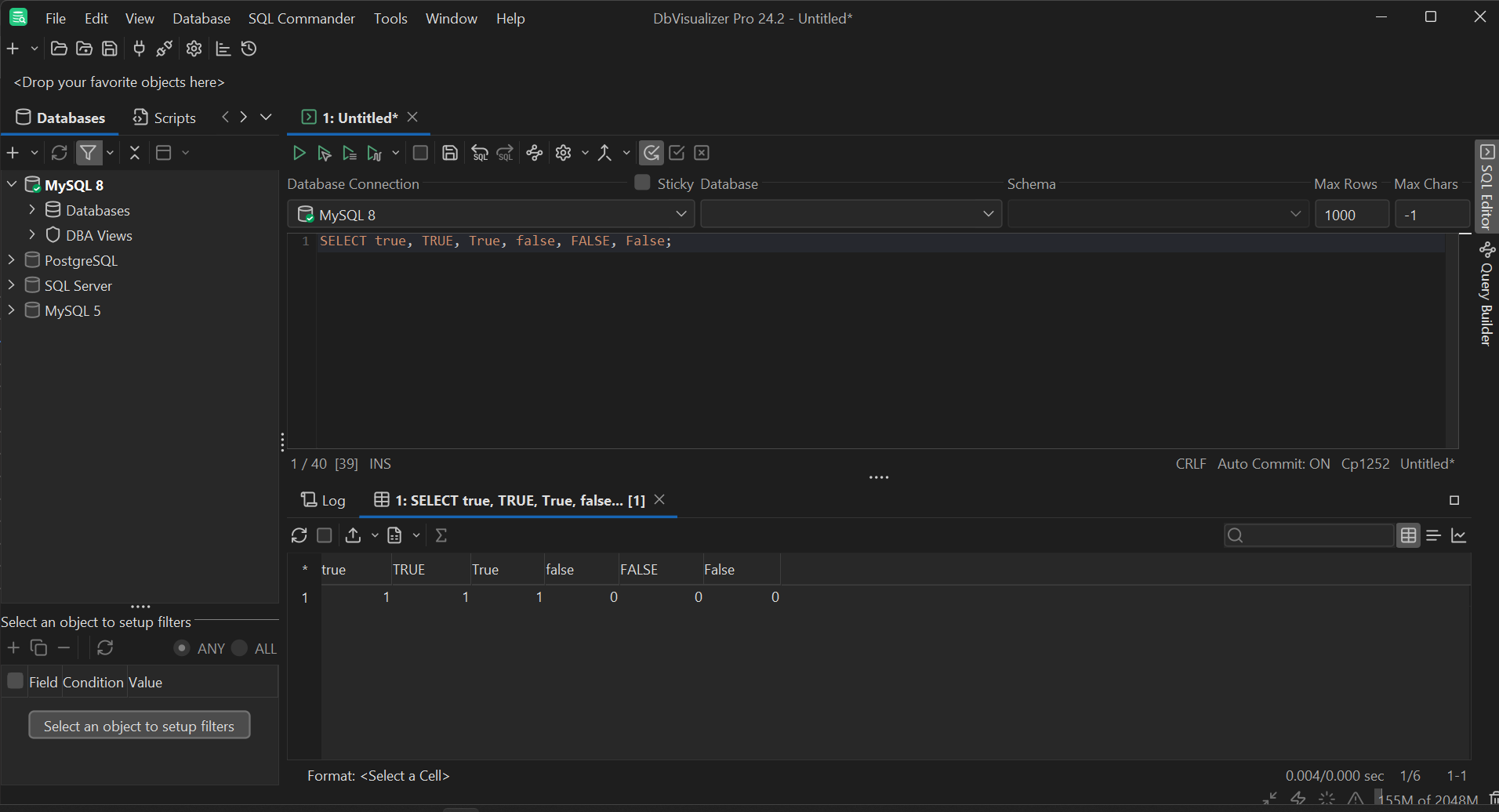Select the ANY filter radio button
This screenshot has height=812, width=1499.
pyautogui.click(x=182, y=648)
